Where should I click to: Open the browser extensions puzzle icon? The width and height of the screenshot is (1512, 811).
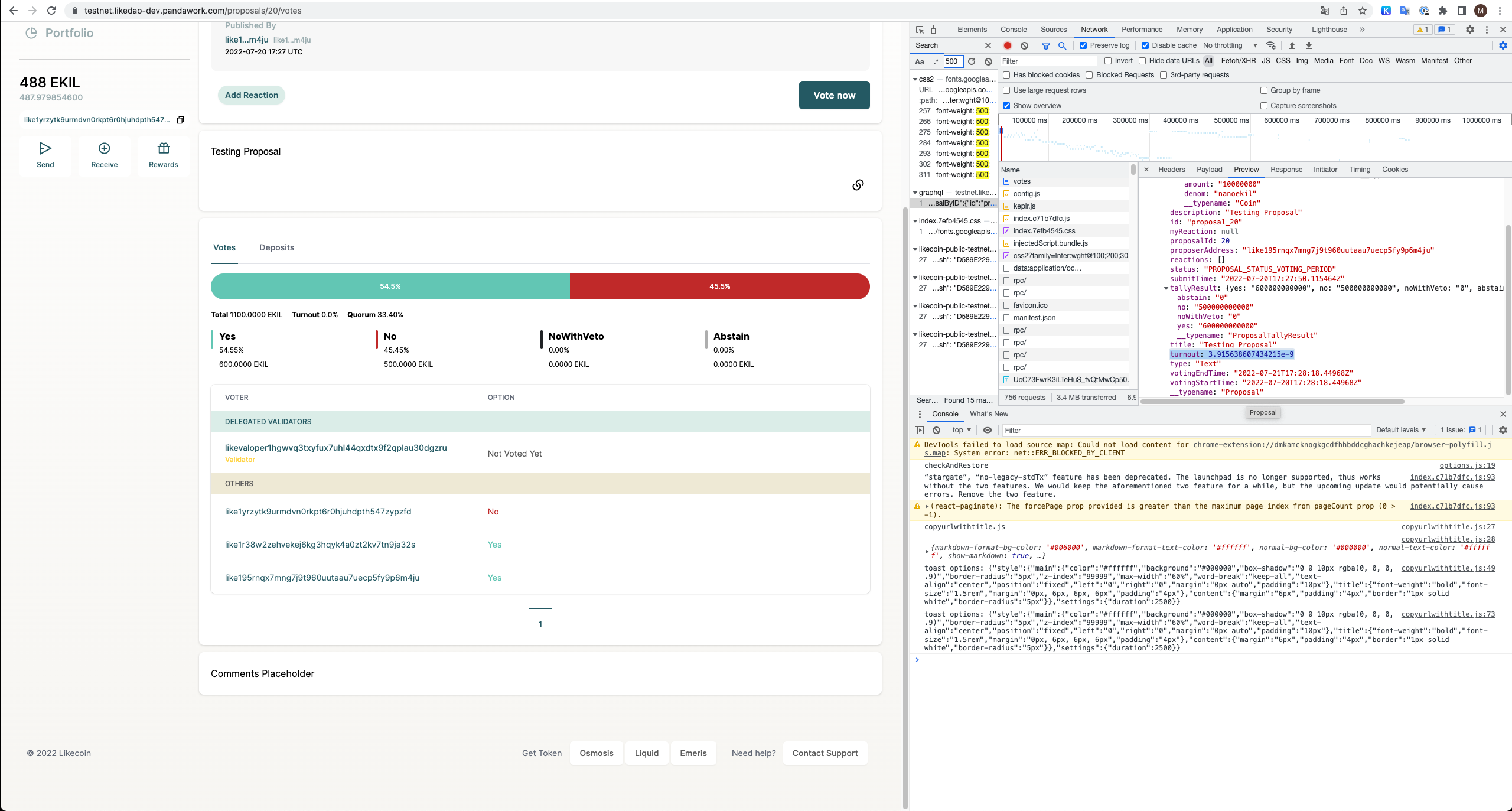(1443, 11)
